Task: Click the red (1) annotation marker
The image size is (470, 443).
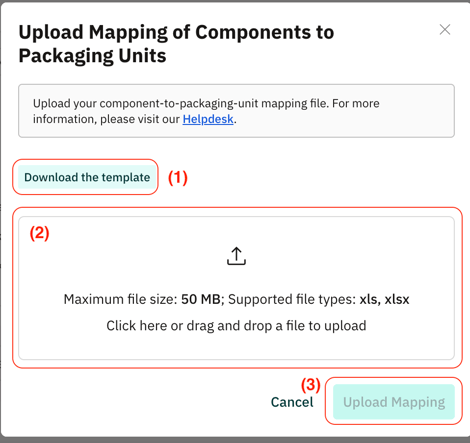Action: pos(178,177)
